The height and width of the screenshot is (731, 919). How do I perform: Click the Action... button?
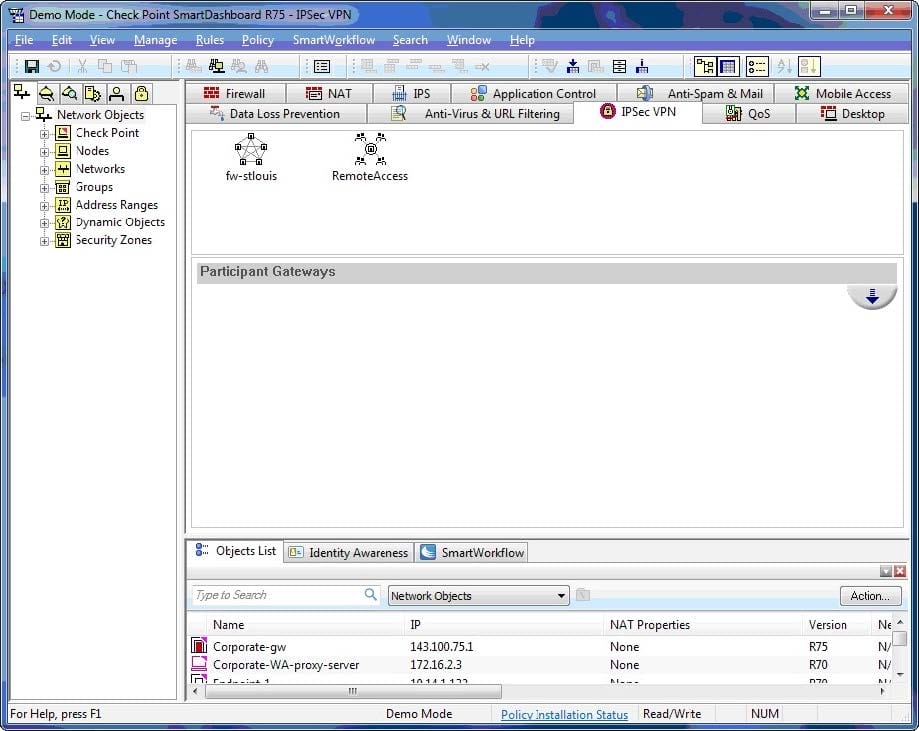(870, 596)
